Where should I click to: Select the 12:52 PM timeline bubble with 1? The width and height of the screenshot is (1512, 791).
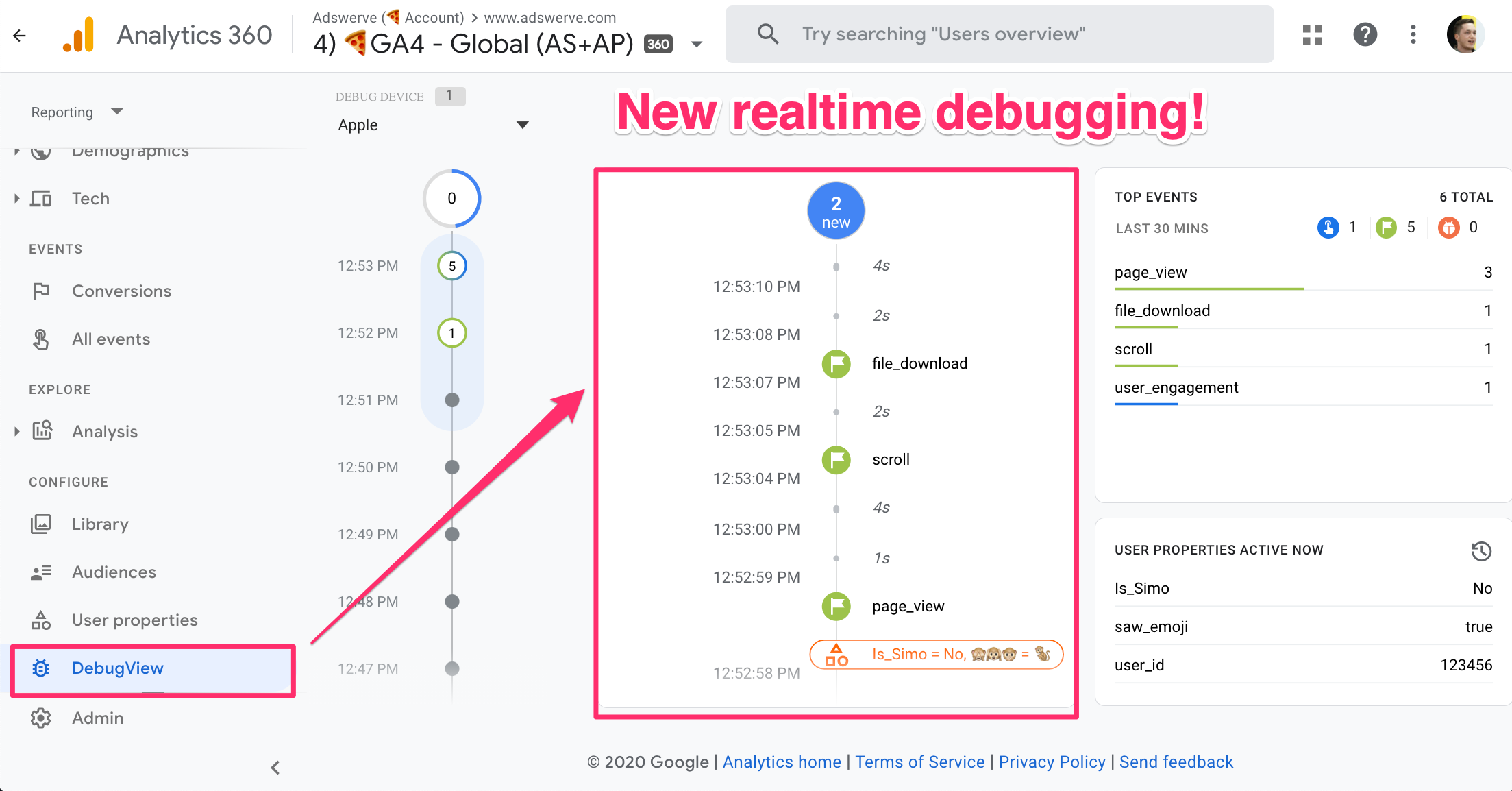[x=451, y=333]
